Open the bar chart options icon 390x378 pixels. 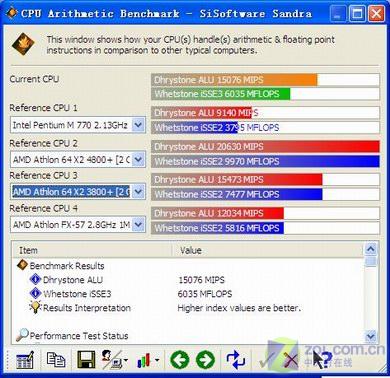pyautogui.click(x=144, y=361)
